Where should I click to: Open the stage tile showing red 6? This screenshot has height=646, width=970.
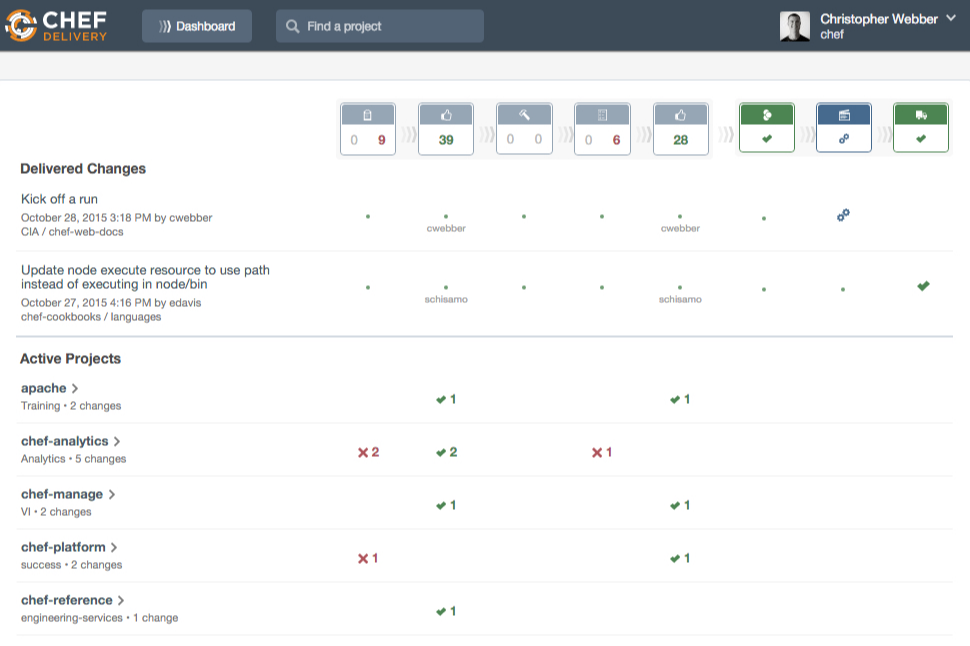tap(602, 129)
